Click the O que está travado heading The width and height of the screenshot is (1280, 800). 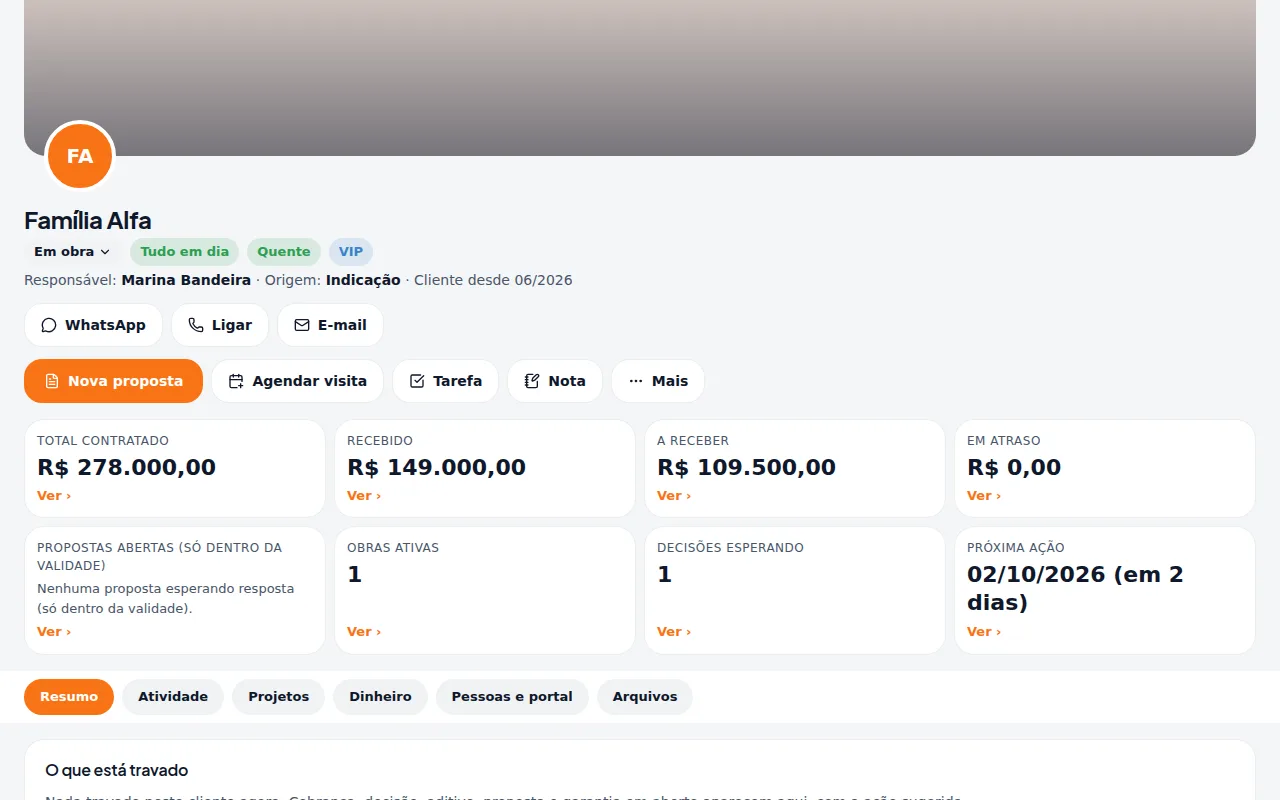tap(117, 771)
